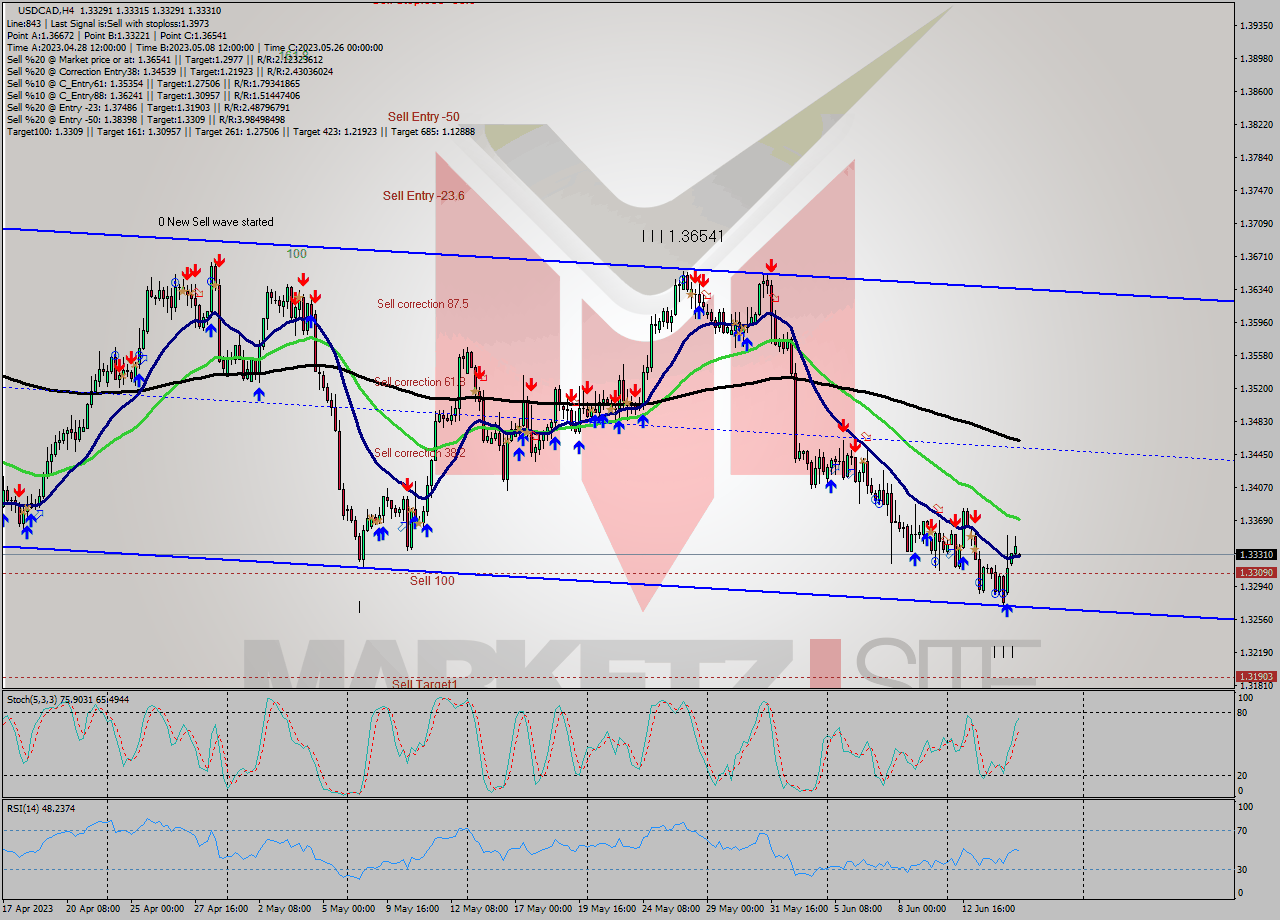The image size is (1280, 920).
Task: Select the 'Sell %20 @ Entry -50' line
Action: (x=146, y=119)
